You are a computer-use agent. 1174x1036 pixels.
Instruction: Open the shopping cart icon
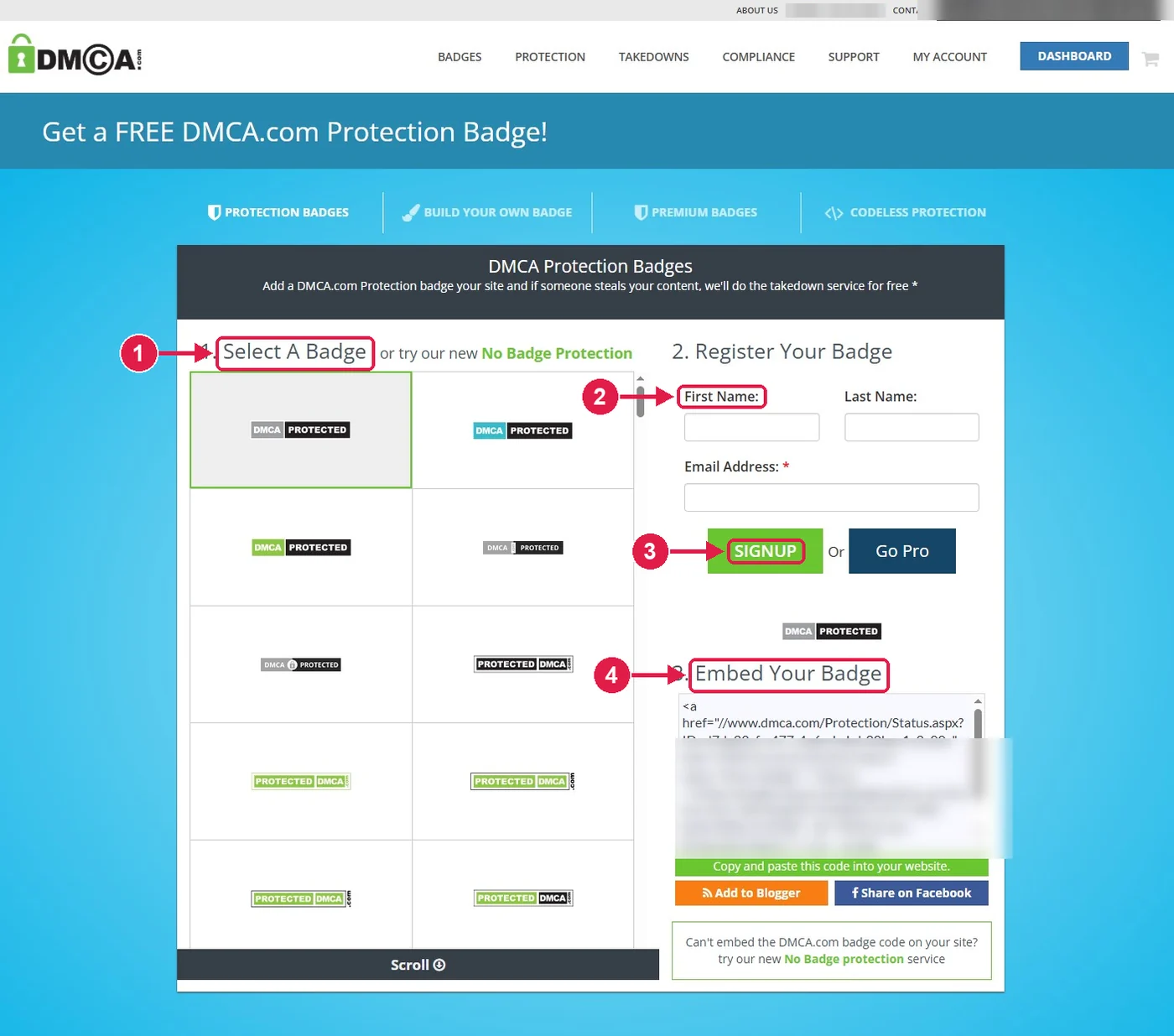[x=1151, y=59]
